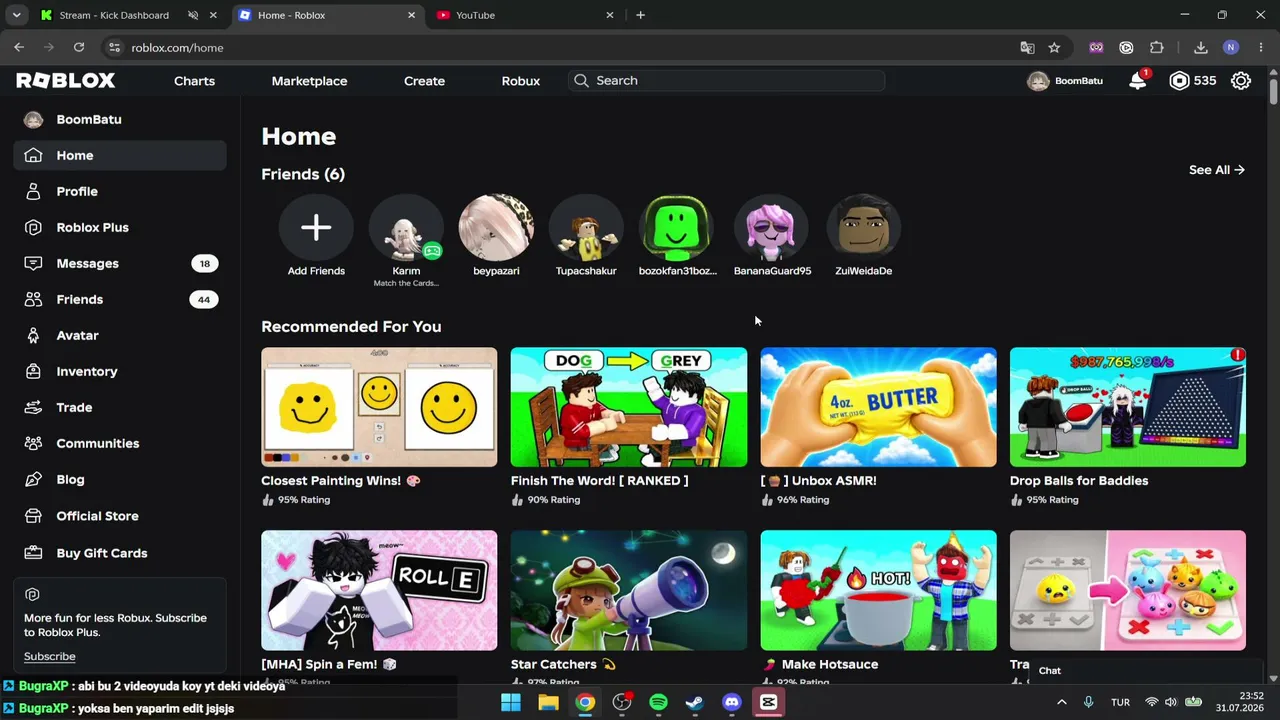The width and height of the screenshot is (1280, 720).
Task: Open the Unbox ASMR! game thumbnail
Action: pyautogui.click(x=878, y=407)
